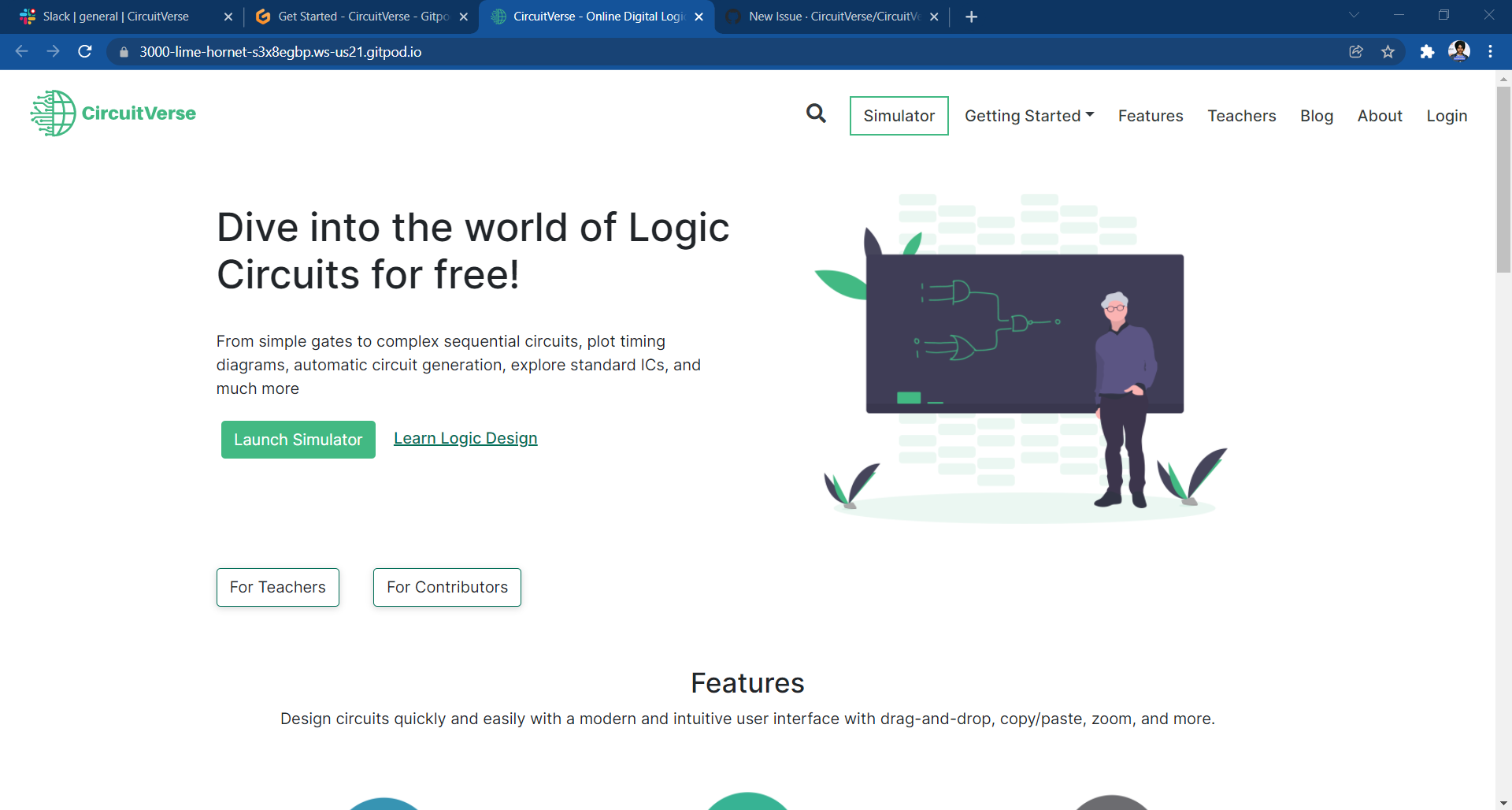The image size is (1512, 810).
Task: Open the Learn Logic Design link
Action: click(465, 438)
